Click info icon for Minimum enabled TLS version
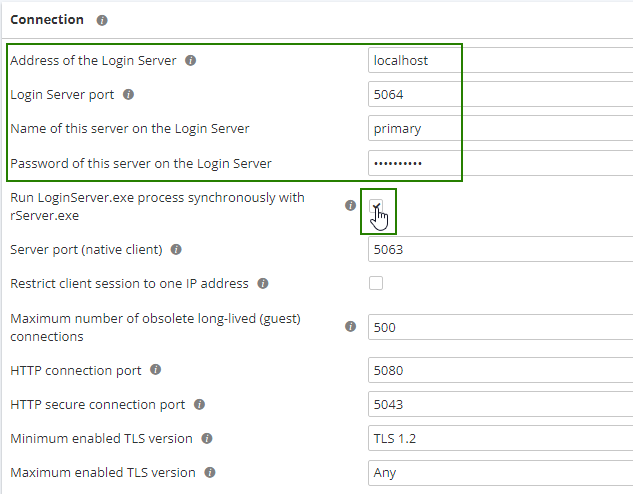 pyautogui.click(x=206, y=438)
